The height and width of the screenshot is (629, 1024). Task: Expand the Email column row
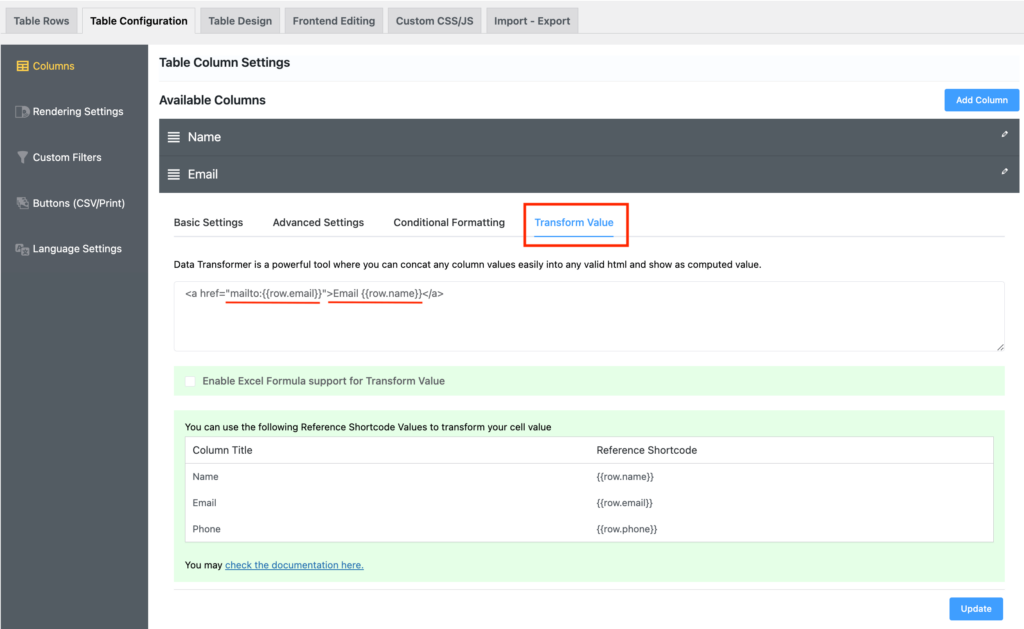click(x=588, y=174)
